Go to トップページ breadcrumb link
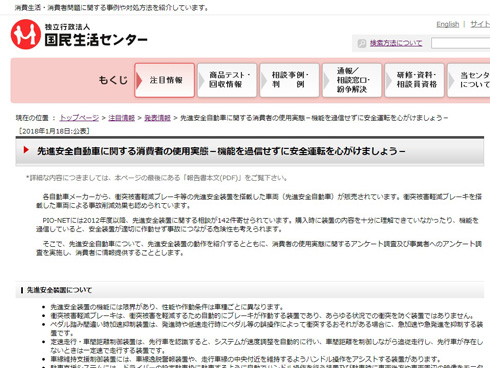Image resolution: width=490 pixels, height=368 pixels. pyautogui.click(x=79, y=118)
